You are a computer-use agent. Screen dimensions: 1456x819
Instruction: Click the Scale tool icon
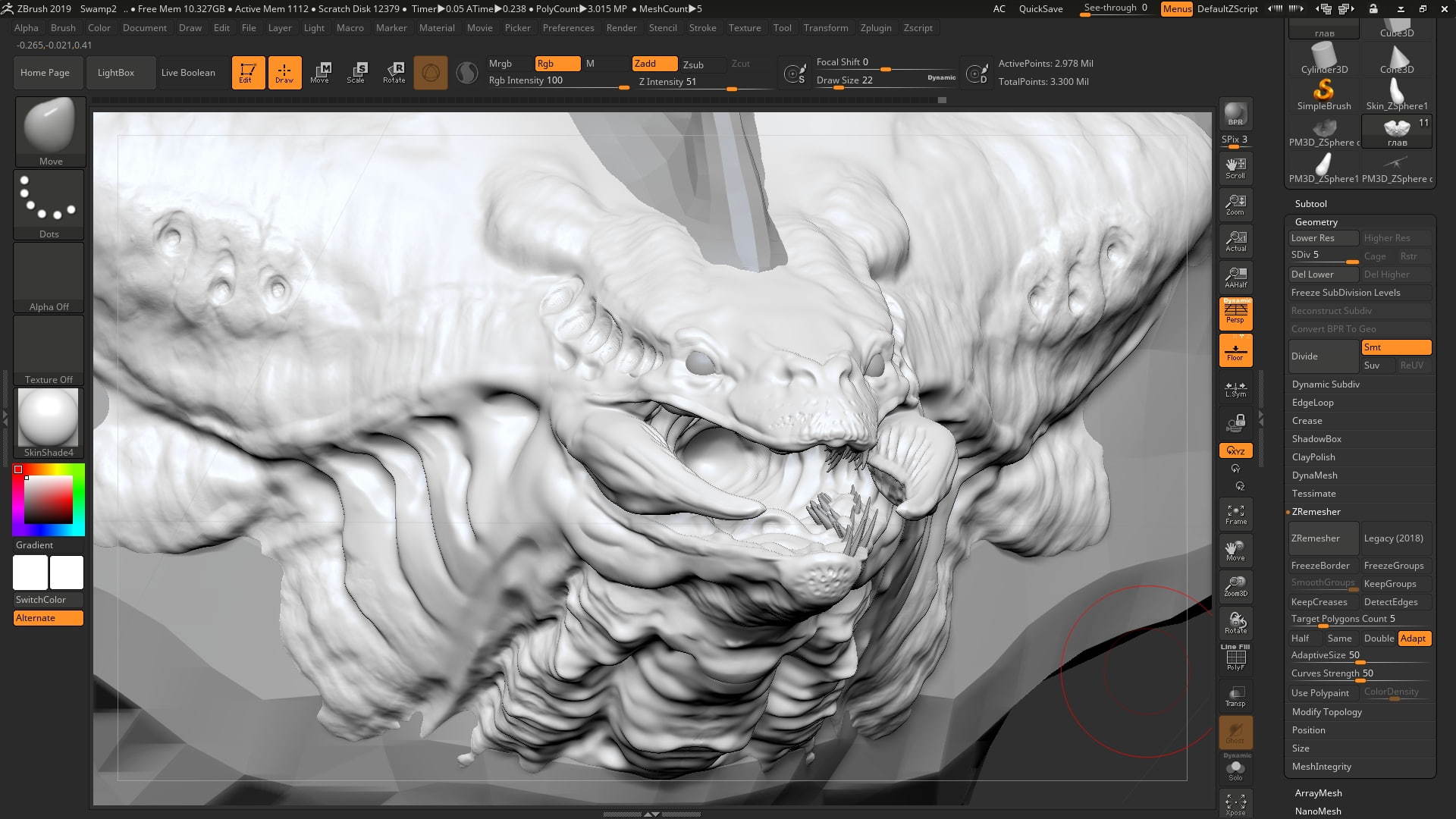tap(356, 71)
